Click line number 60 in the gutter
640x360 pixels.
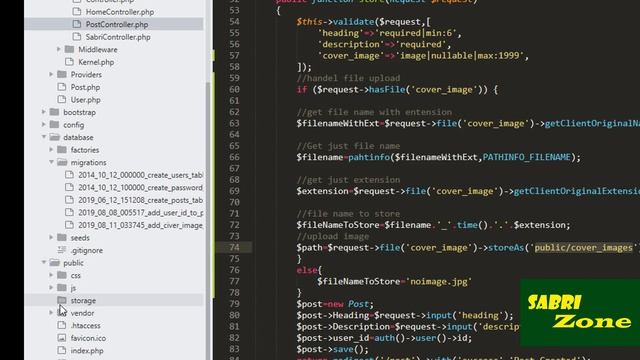(x=234, y=89)
